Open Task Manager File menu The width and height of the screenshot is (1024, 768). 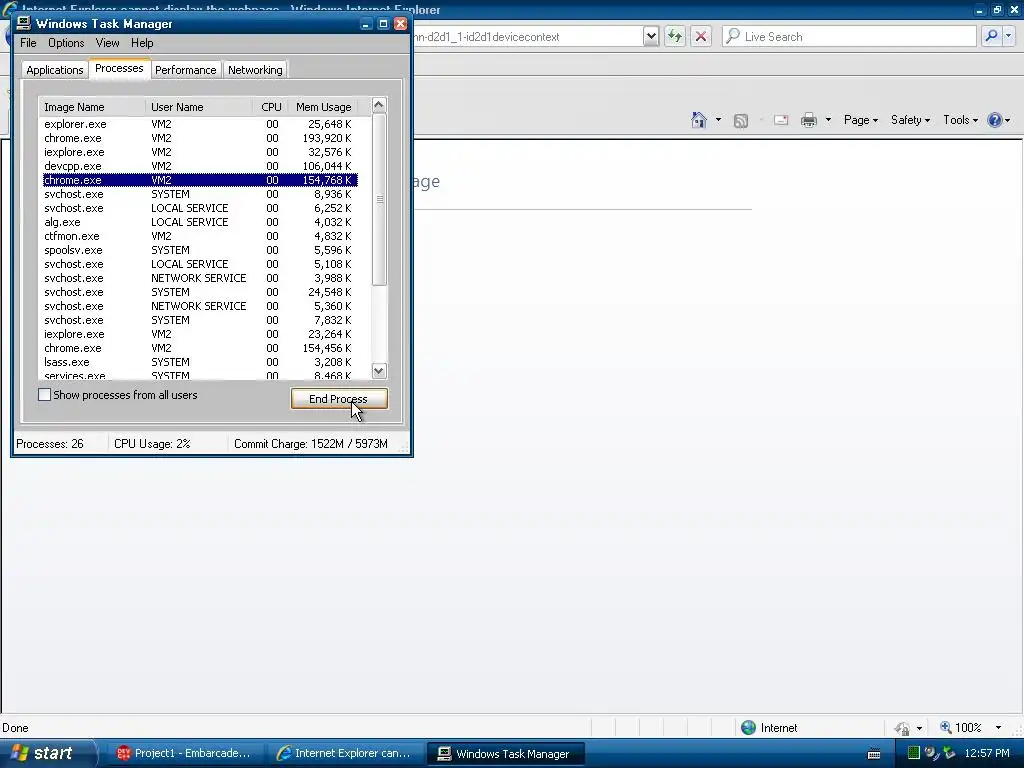tap(28, 43)
